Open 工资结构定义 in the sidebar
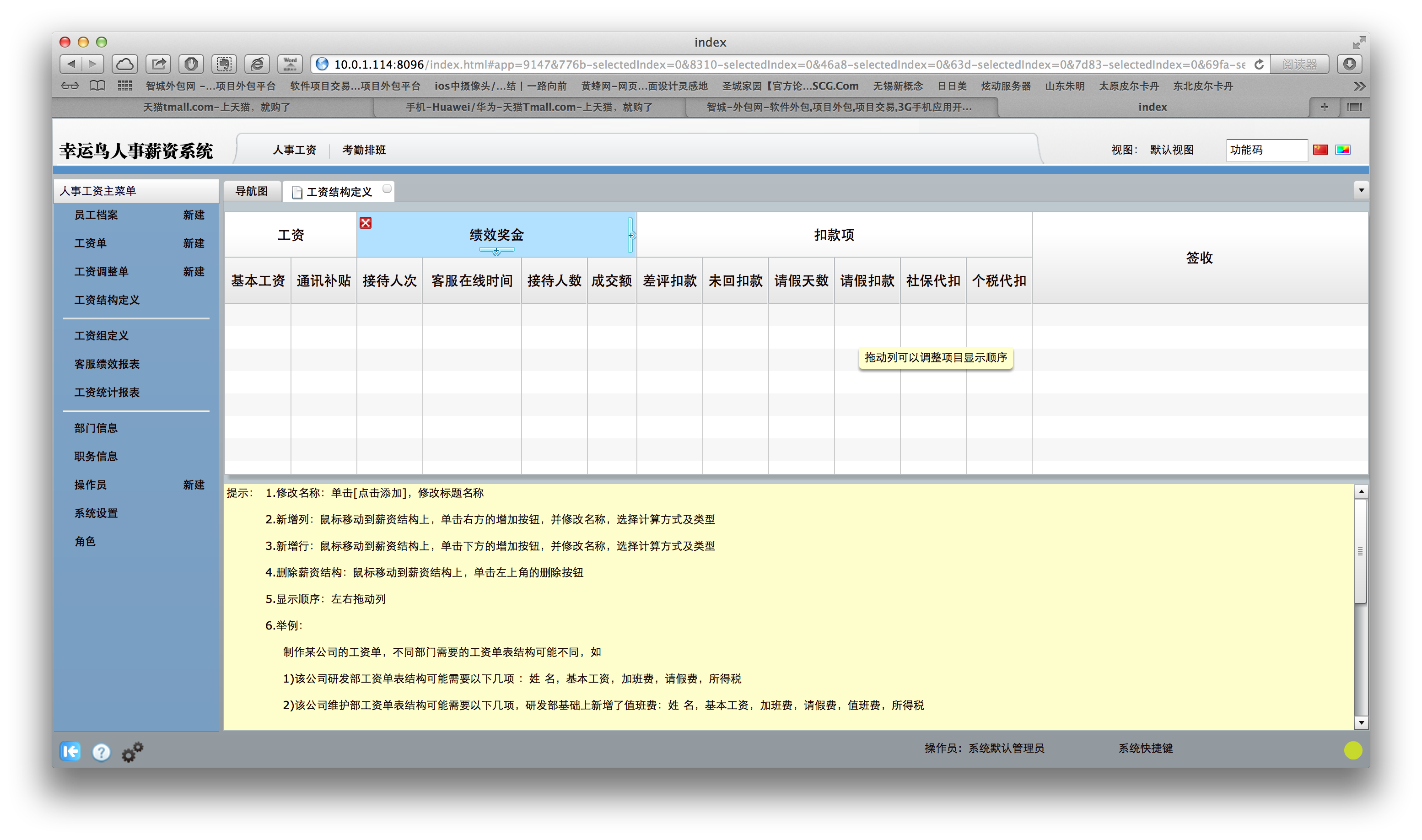The height and width of the screenshot is (840, 1422). pos(107,300)
